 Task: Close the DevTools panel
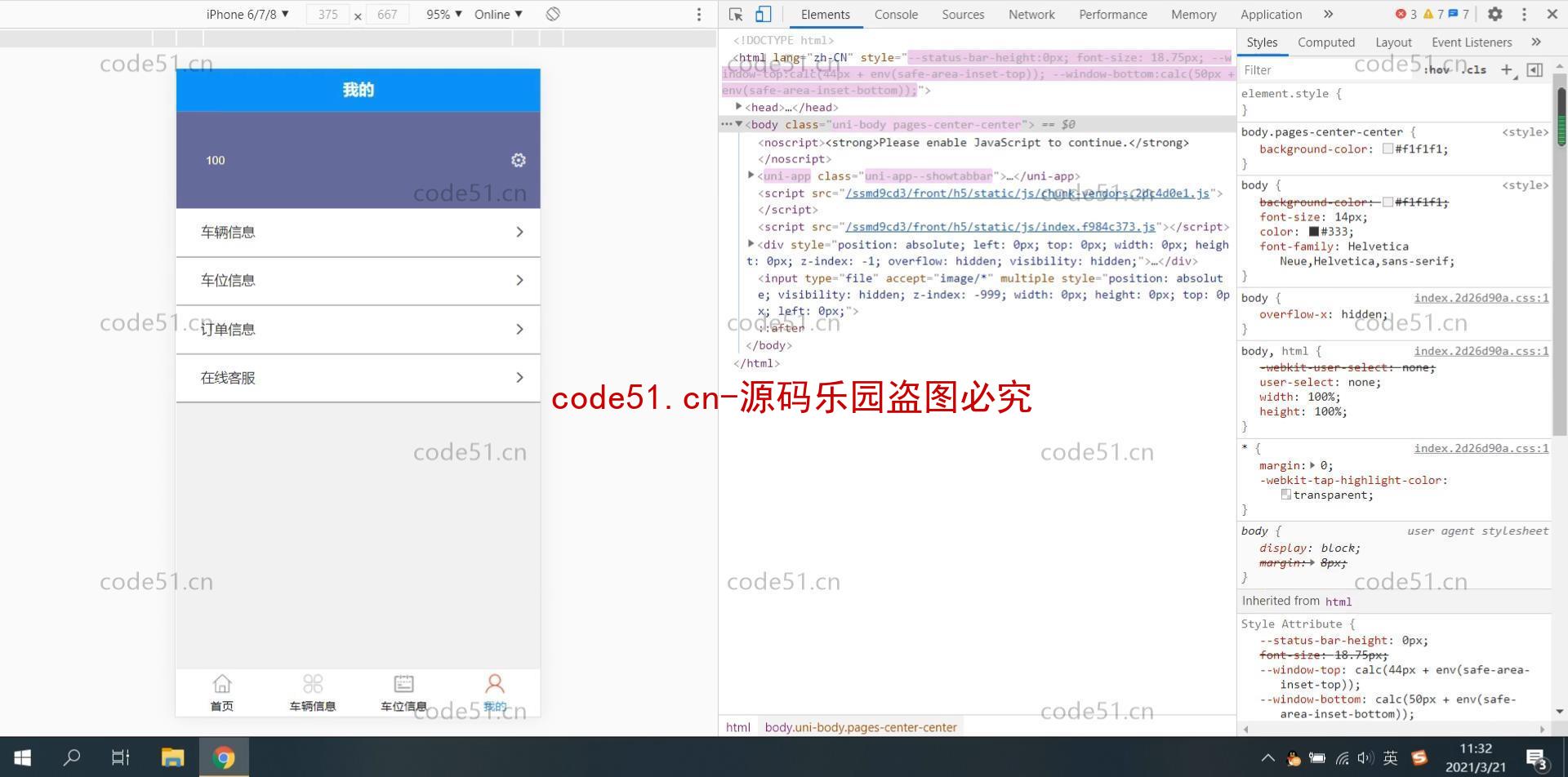point(1552,14)
